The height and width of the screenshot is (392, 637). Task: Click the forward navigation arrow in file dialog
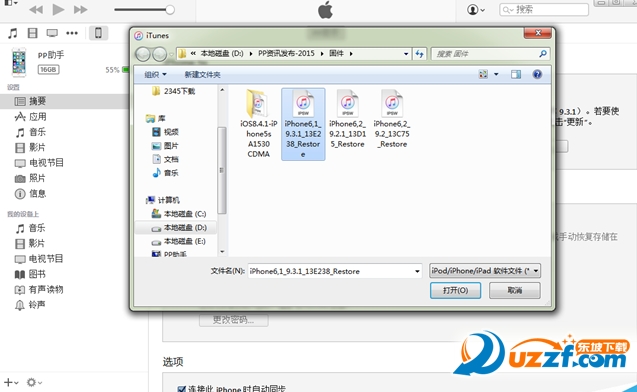click(160, 54)
